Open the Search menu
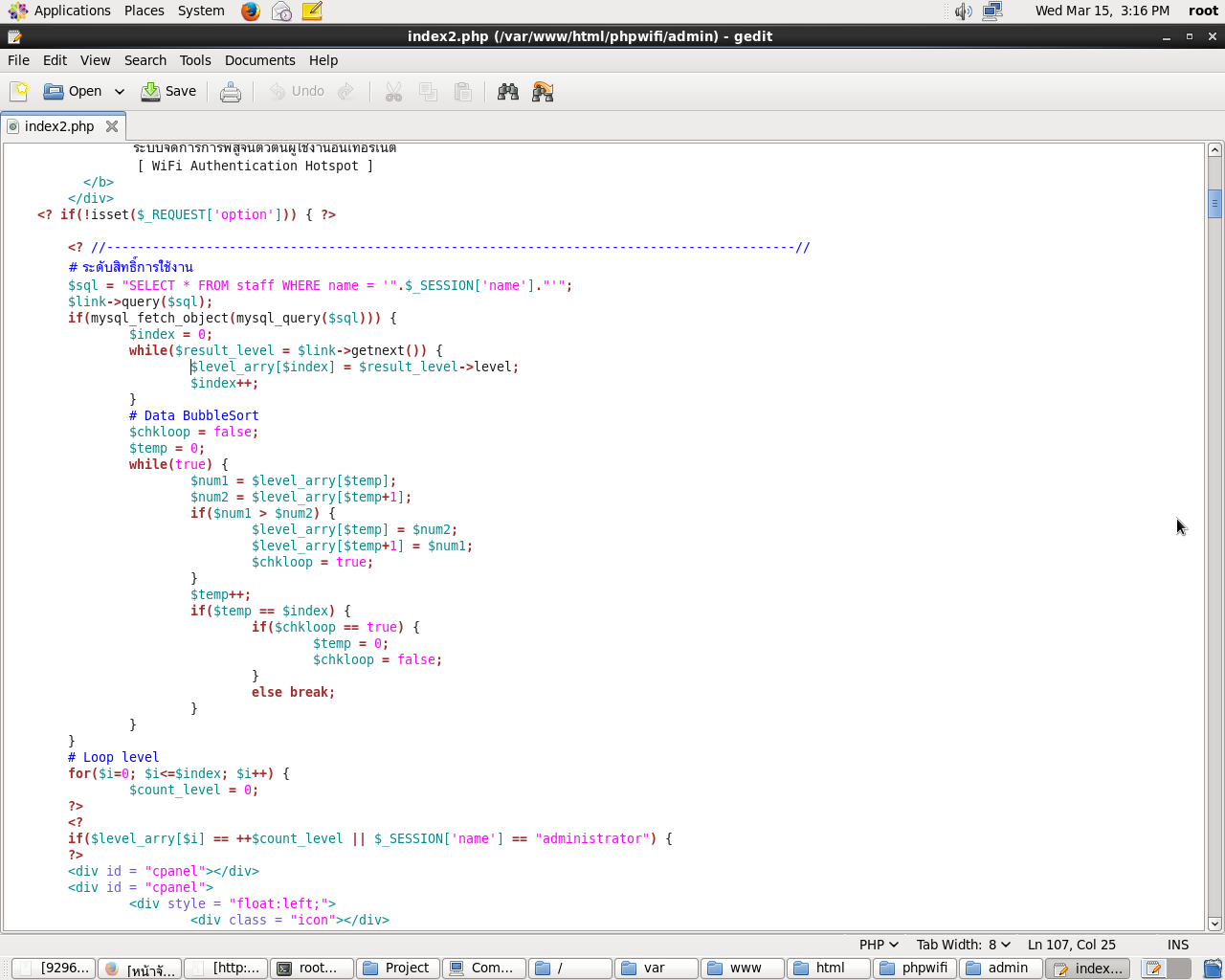The image size is (1225, 980). (x=145, y=59)
